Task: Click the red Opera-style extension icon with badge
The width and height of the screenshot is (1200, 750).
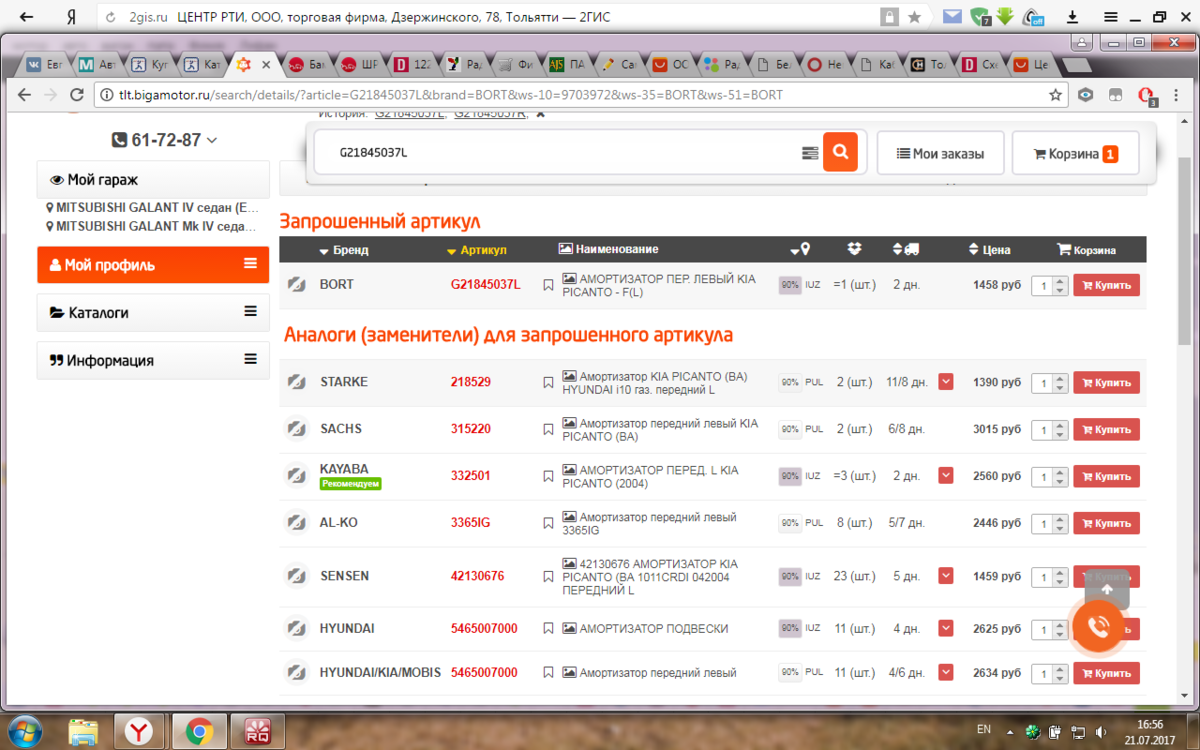Action: coord(1148,96)
